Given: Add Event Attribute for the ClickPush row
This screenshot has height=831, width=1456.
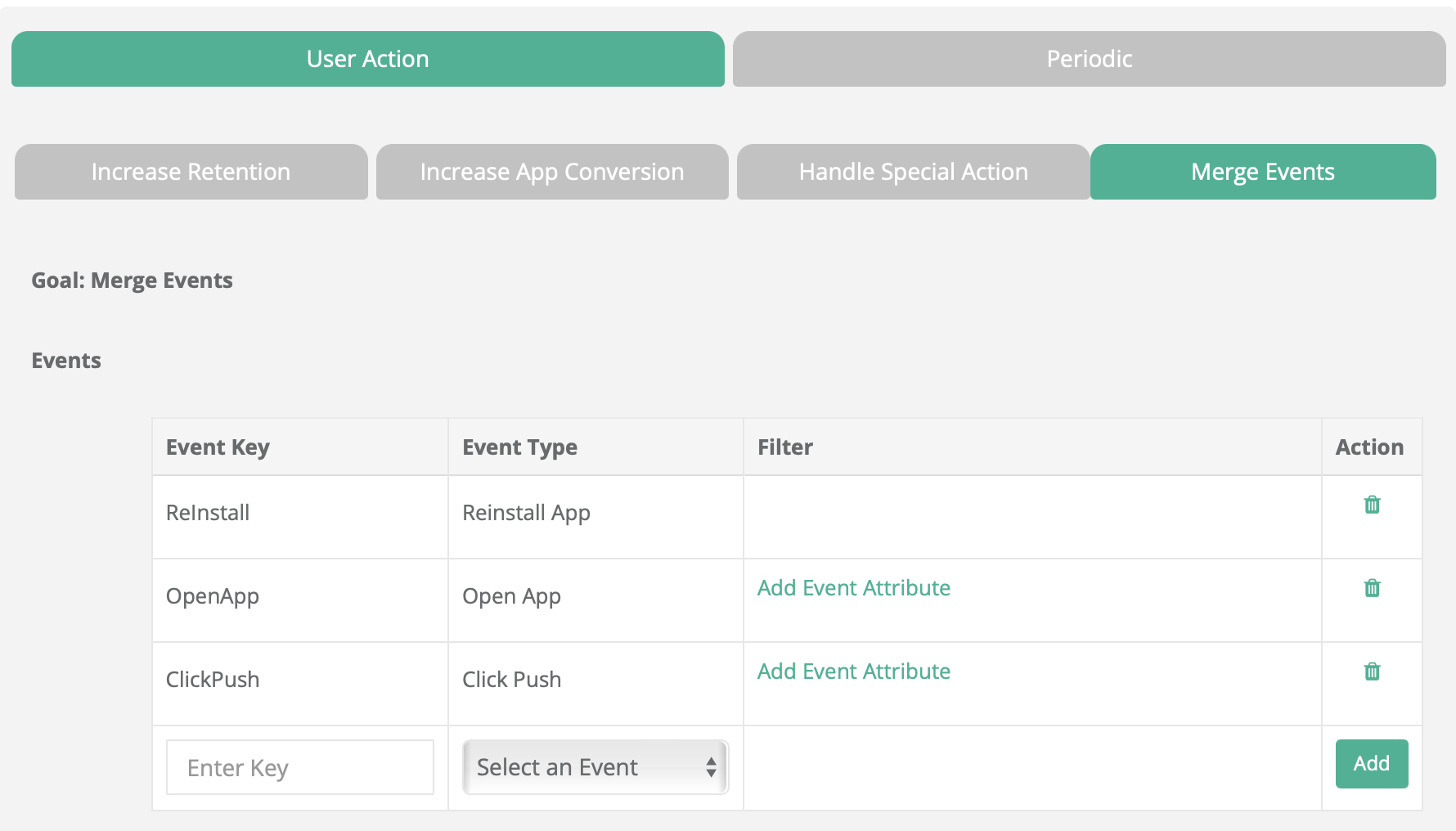Looking at the screenshot, I should (x=853, y=672).
